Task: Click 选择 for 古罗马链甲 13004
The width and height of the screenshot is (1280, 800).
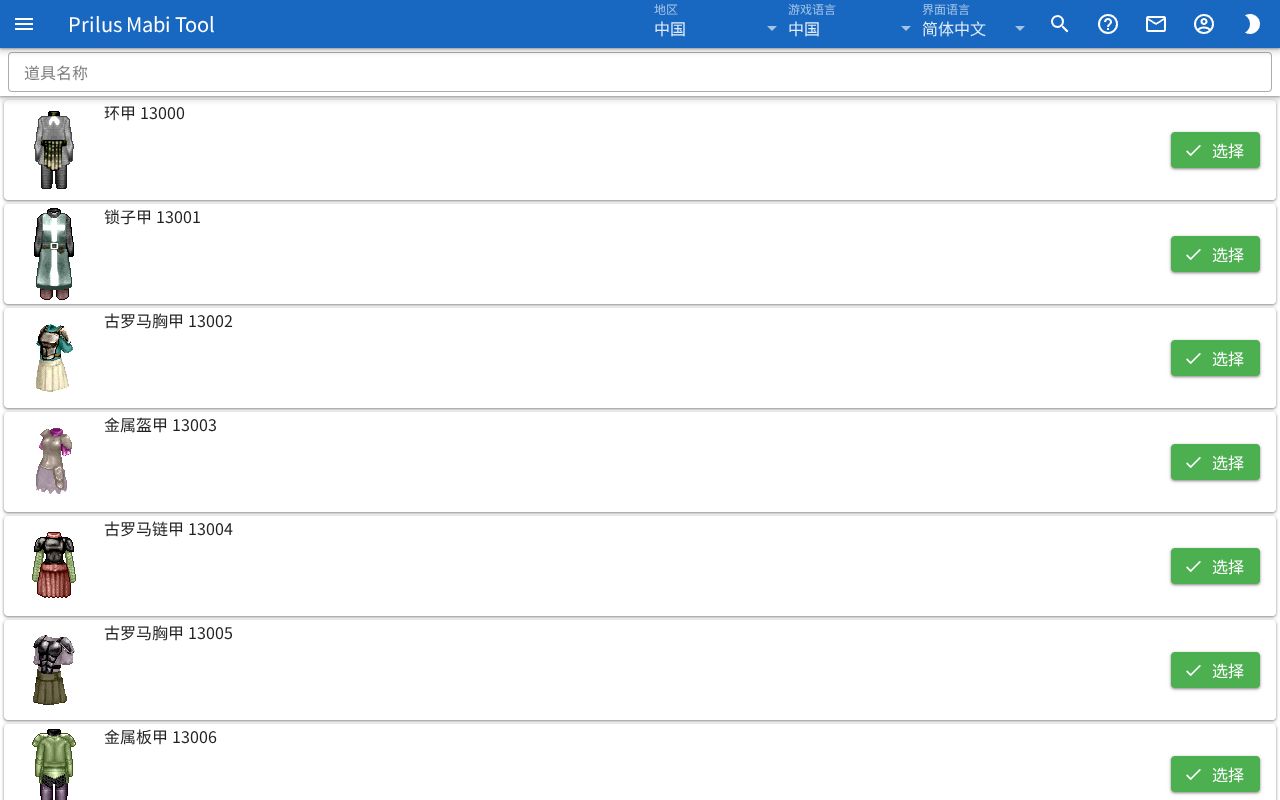Action: [x=1215, y=566]
